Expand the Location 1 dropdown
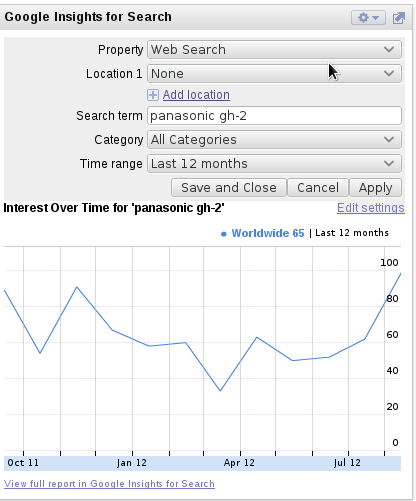This screenshot has height=501, width=416. (274, 74)
